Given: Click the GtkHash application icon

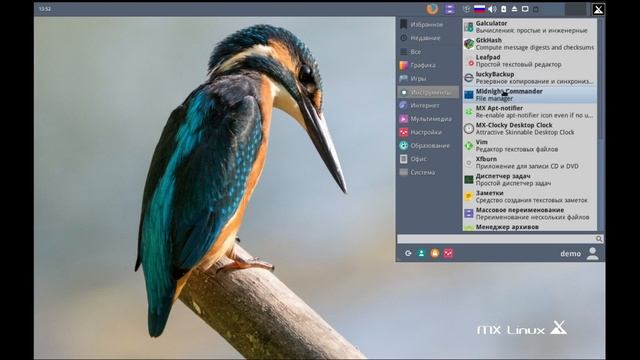Looking at the screenshot, I should click(469, 44).
